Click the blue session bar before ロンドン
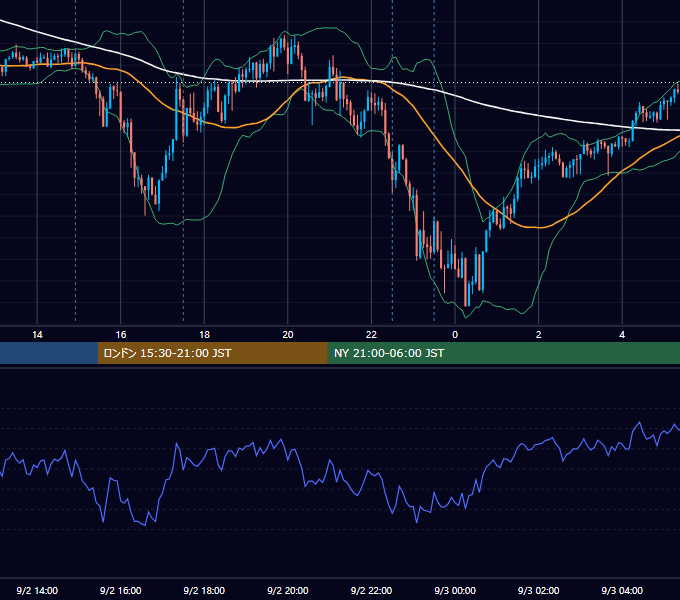 click(49, 353)
